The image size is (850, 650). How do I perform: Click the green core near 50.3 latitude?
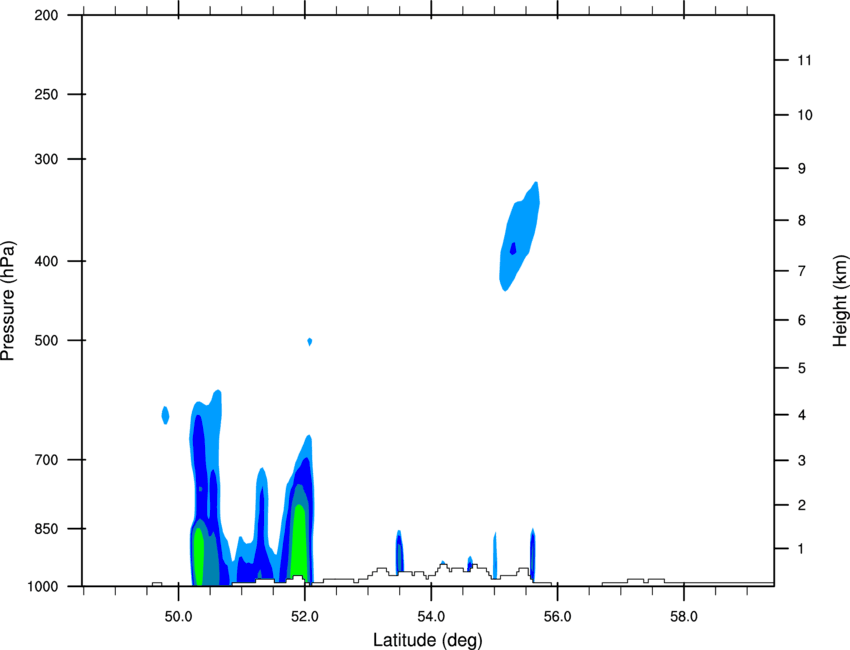[198, 556]
